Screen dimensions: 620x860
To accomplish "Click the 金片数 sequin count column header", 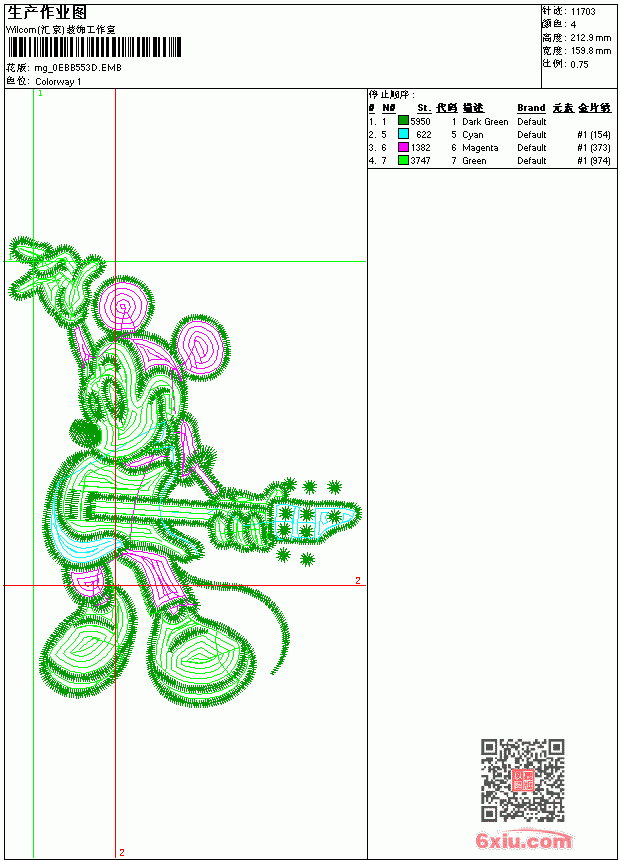I will tap(594, 108).
